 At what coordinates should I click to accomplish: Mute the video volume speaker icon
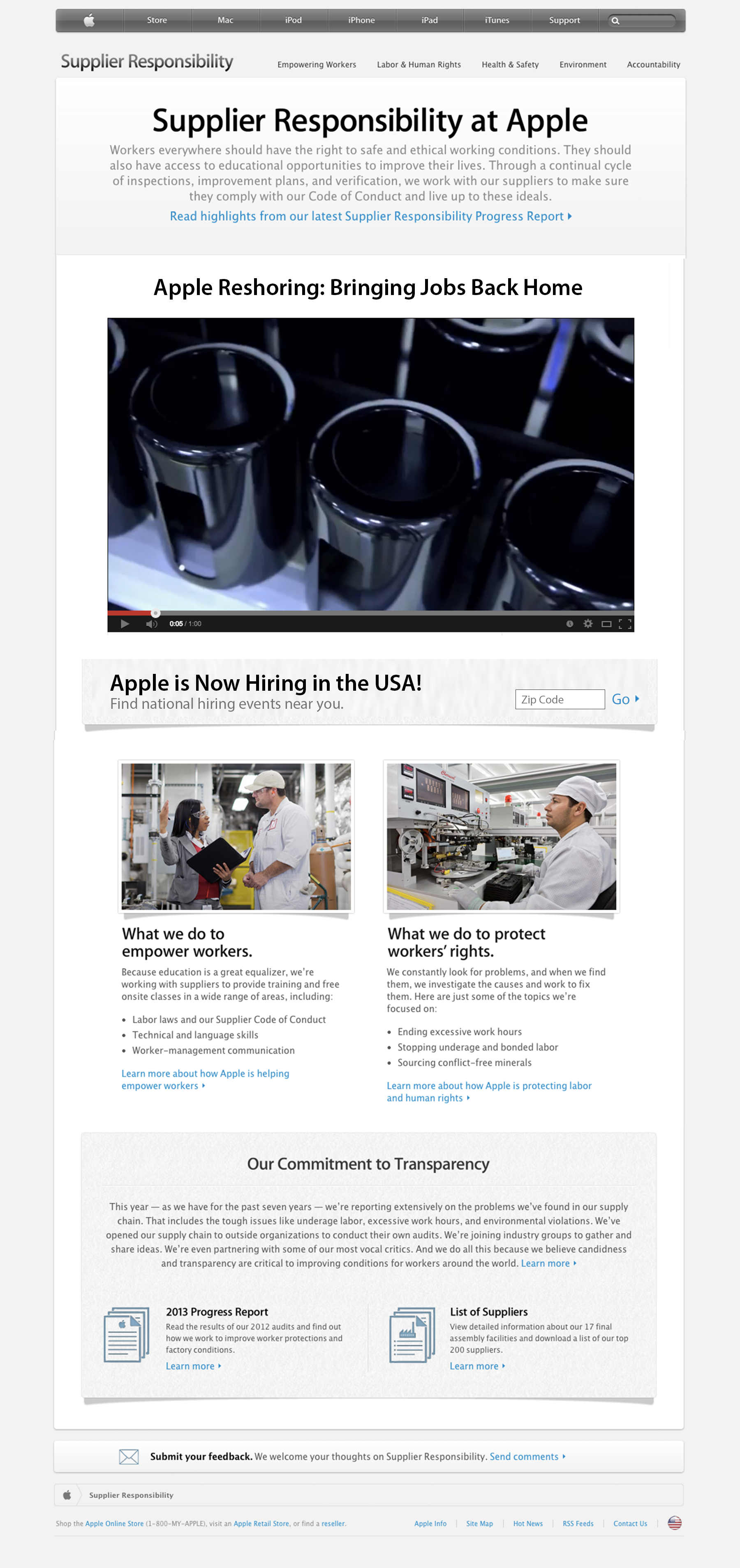point(152,624)
